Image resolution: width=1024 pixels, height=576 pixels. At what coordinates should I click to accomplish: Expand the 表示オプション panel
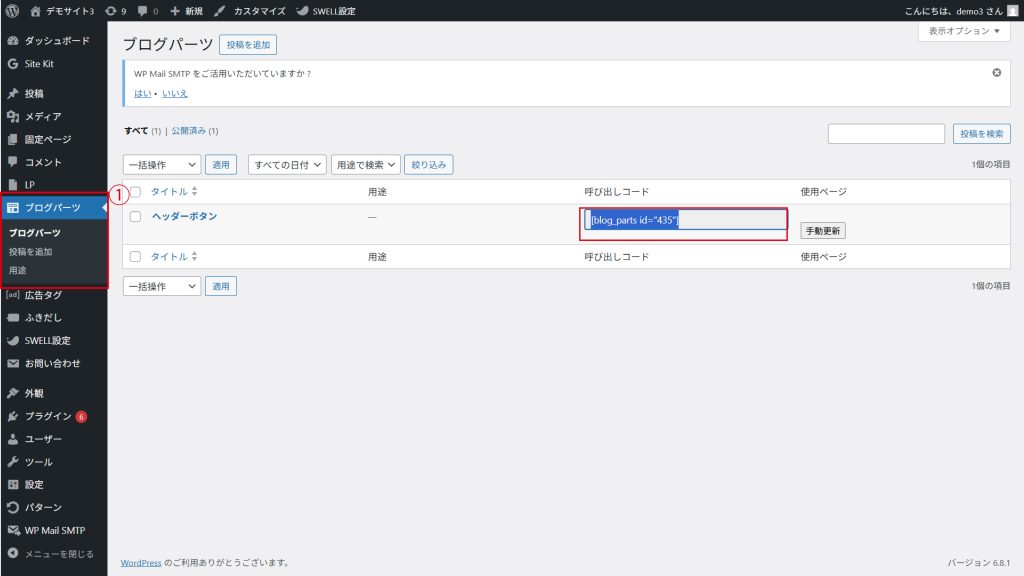click(963, 32)
